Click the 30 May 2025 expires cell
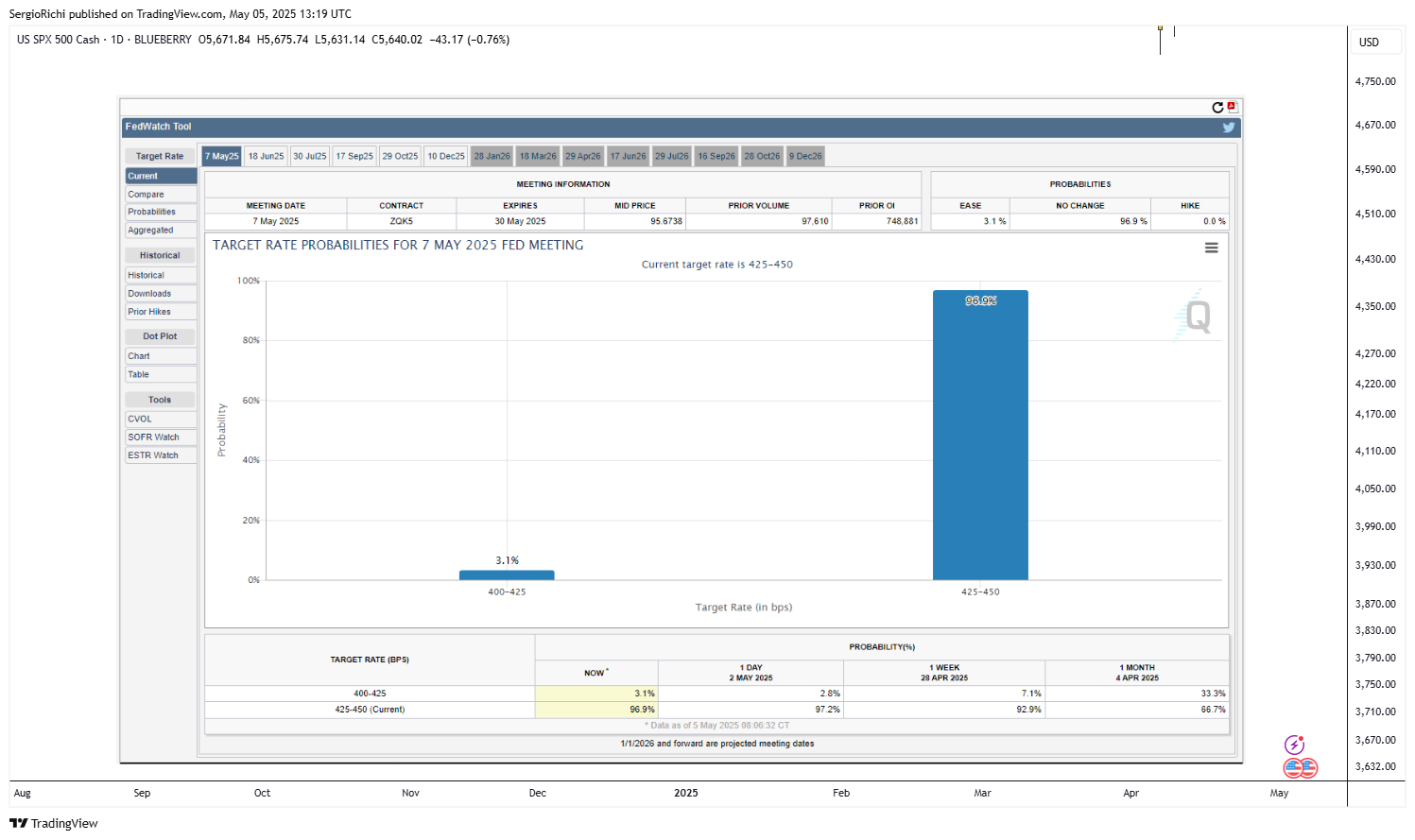Viewport: 1415px width, 840px height. point(520,221)
